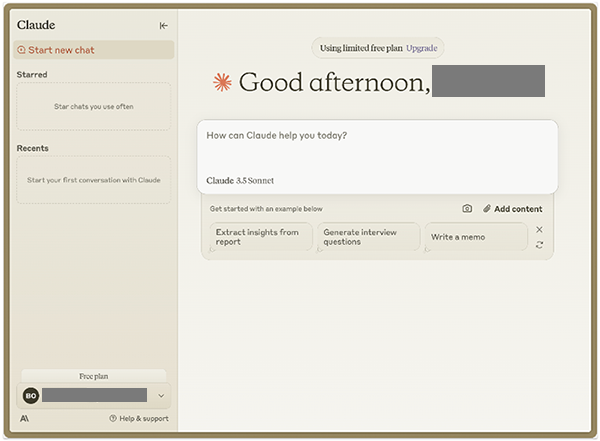Select 'Extract insights from report' example
Viewport: 600px width, 441px height.
[261, 237]
